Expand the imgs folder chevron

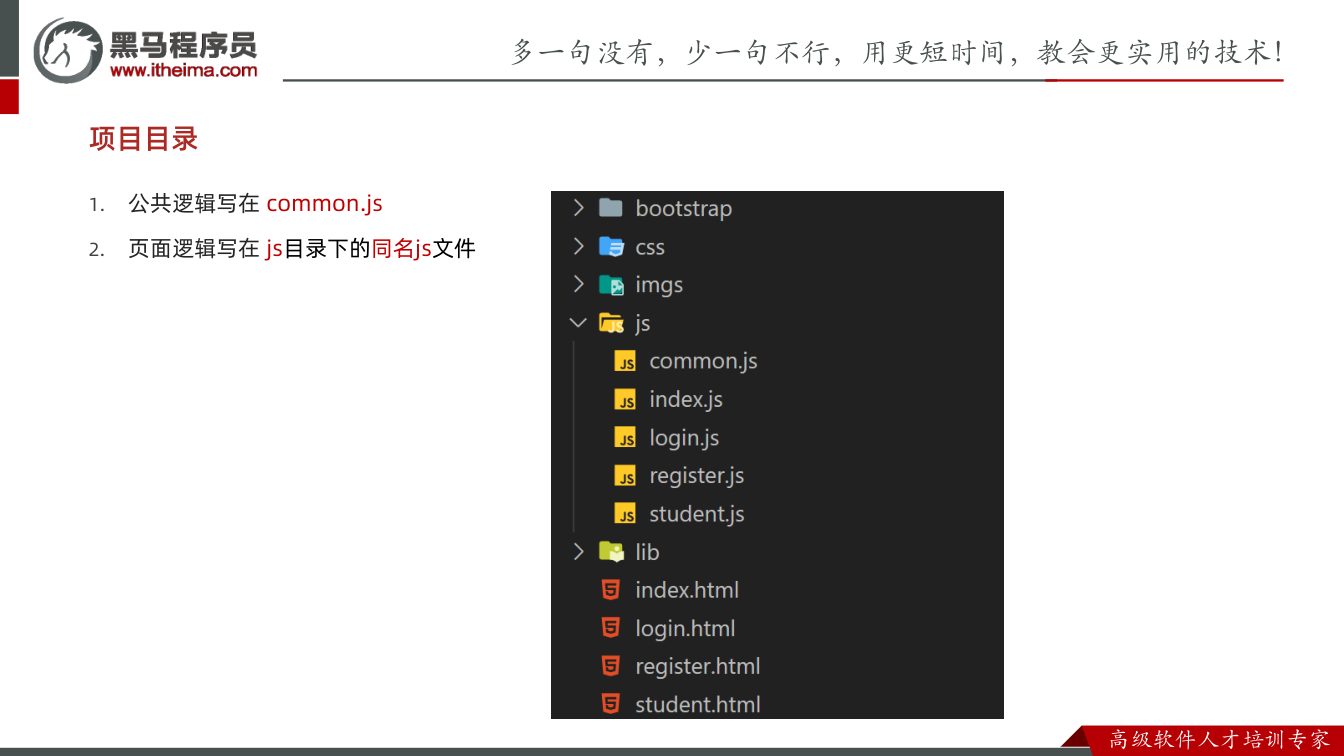[x=578, y=284]
